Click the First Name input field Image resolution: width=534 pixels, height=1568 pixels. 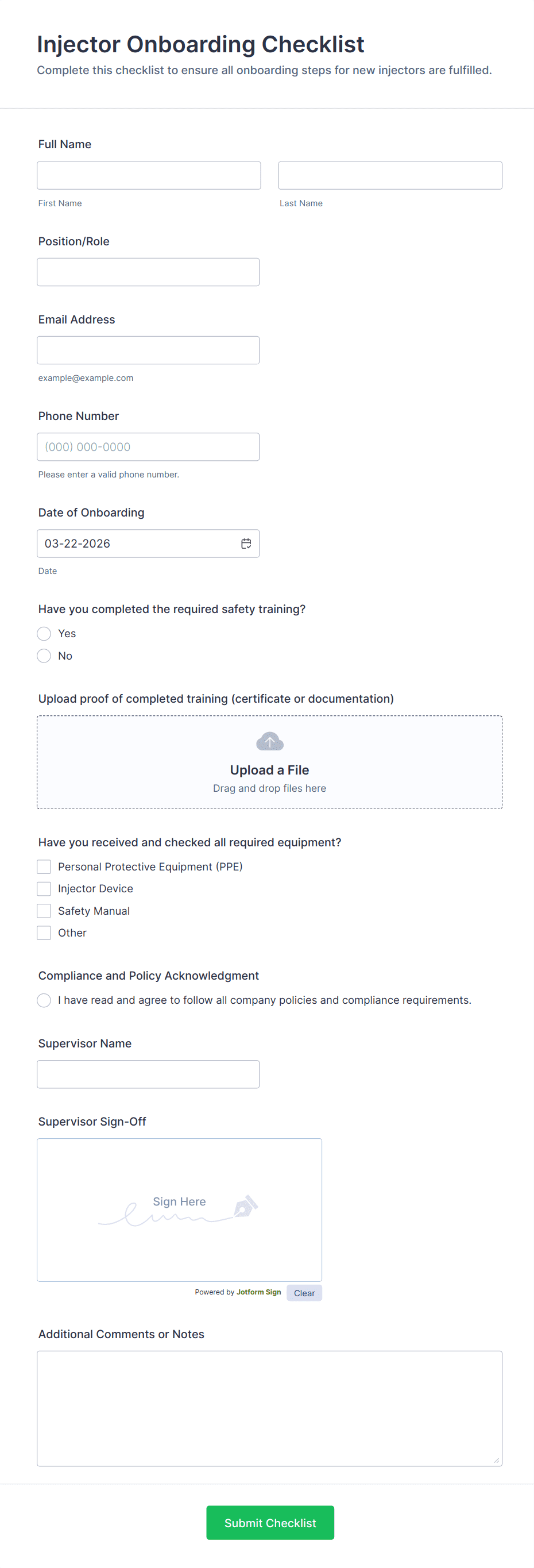[148, 175]
